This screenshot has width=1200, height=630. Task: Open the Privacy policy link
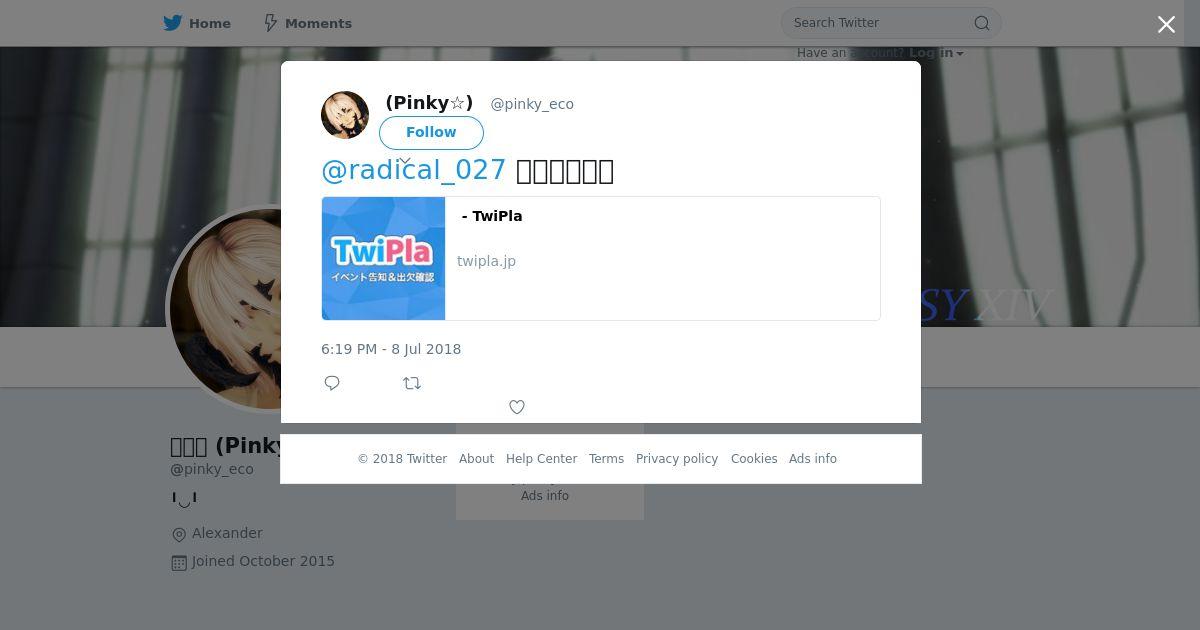(x=677, y=459)
